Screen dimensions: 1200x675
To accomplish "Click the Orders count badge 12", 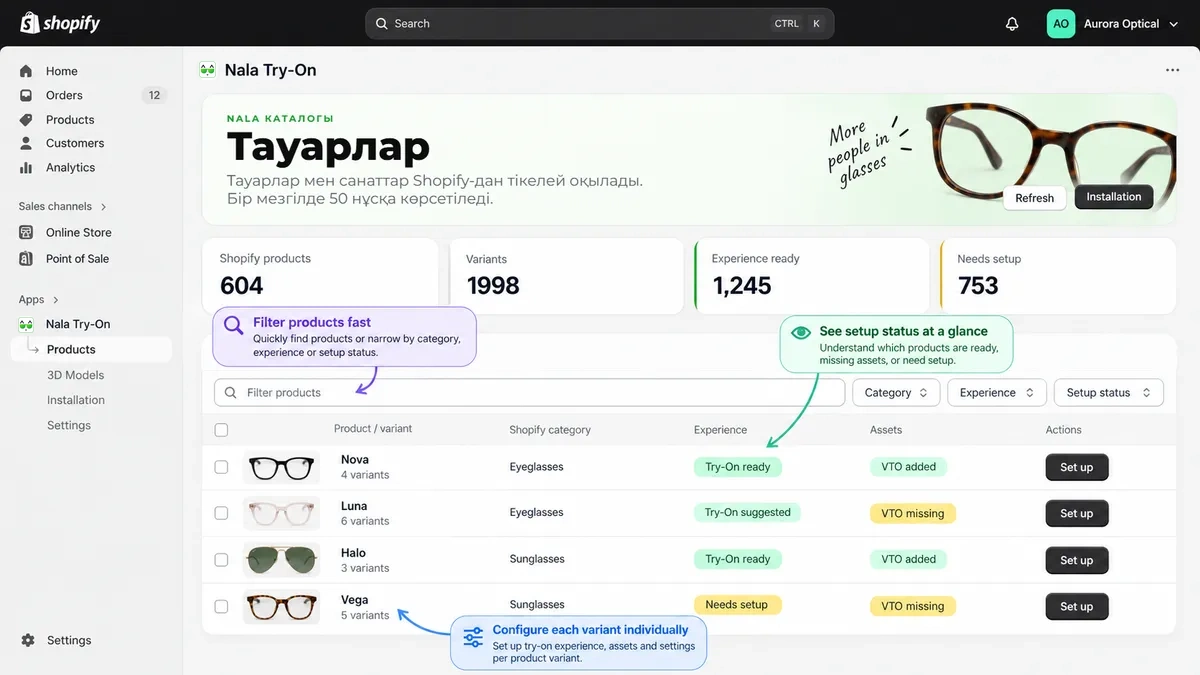I will pyautogui.click(x=154, y=95).
